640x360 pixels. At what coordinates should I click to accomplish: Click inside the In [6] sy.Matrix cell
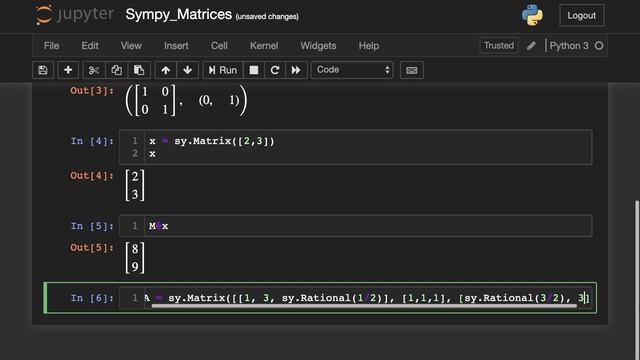point(355,298)
